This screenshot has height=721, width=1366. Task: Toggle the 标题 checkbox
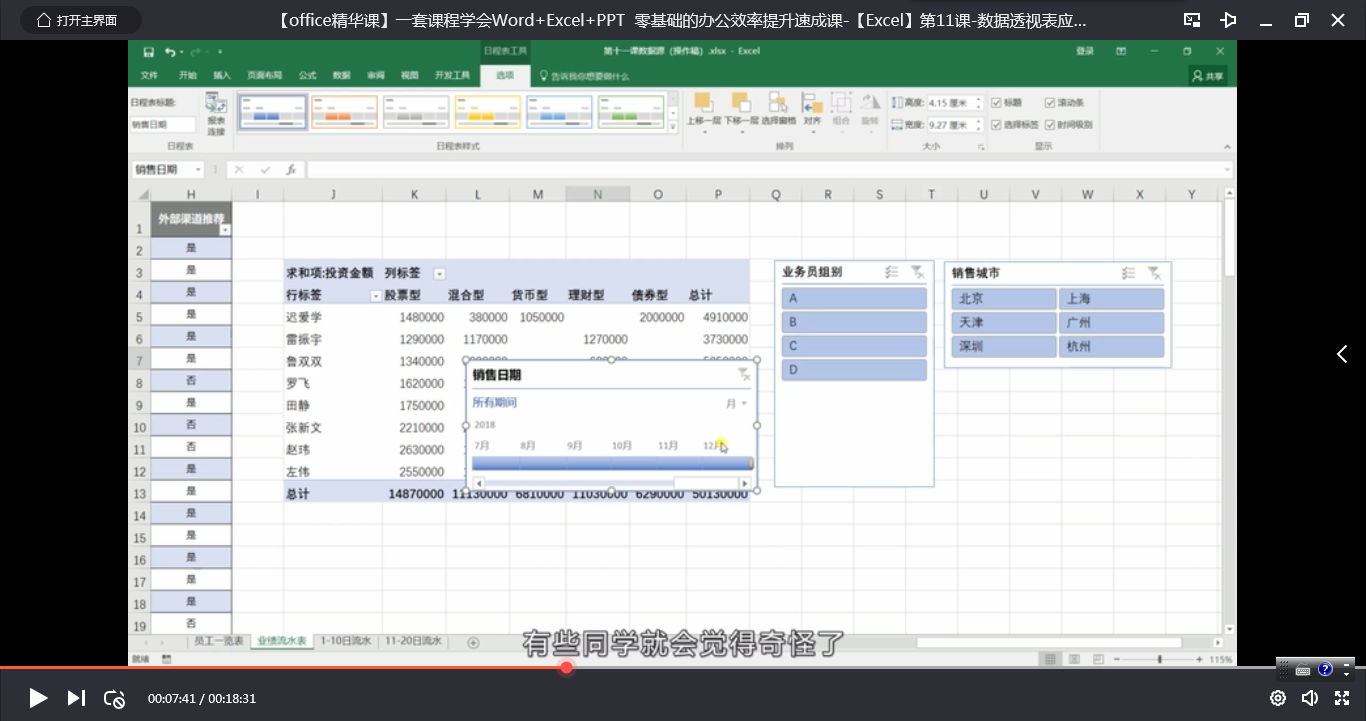996,103
